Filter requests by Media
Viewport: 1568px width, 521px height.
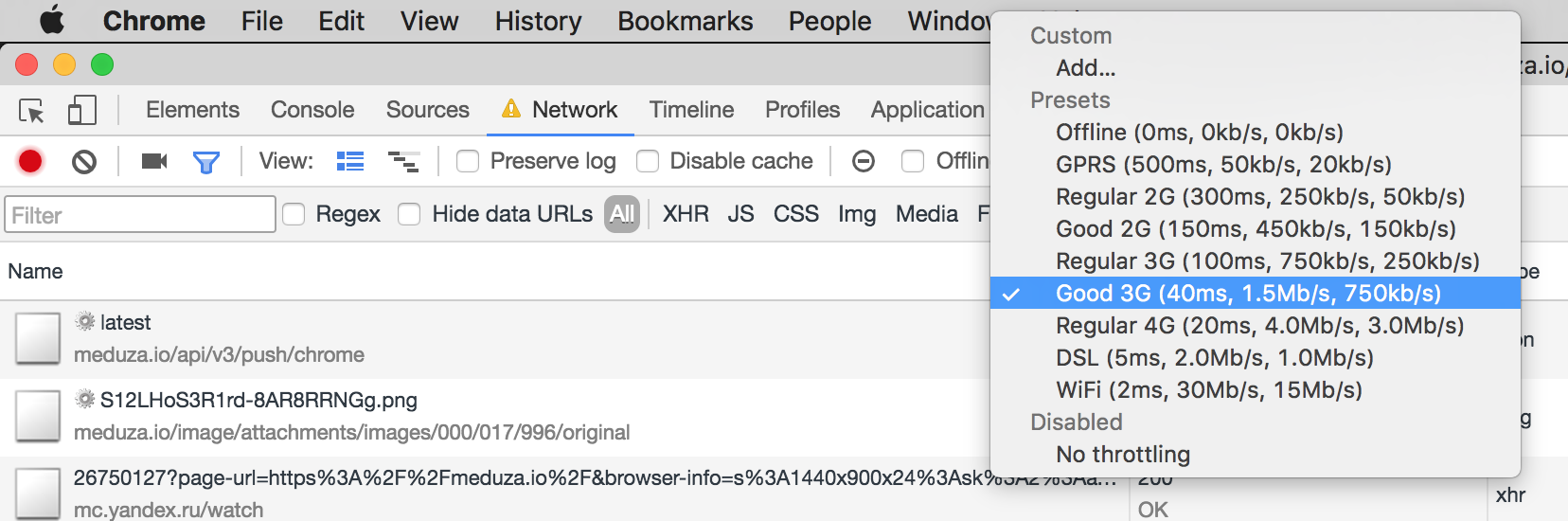(x=927, y=214)
